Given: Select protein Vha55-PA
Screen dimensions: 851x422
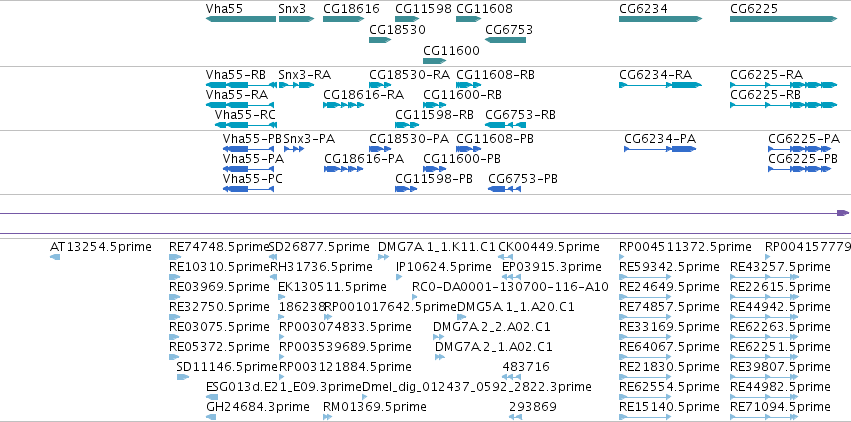Looking at the screenshot, I should click(249, 169).
